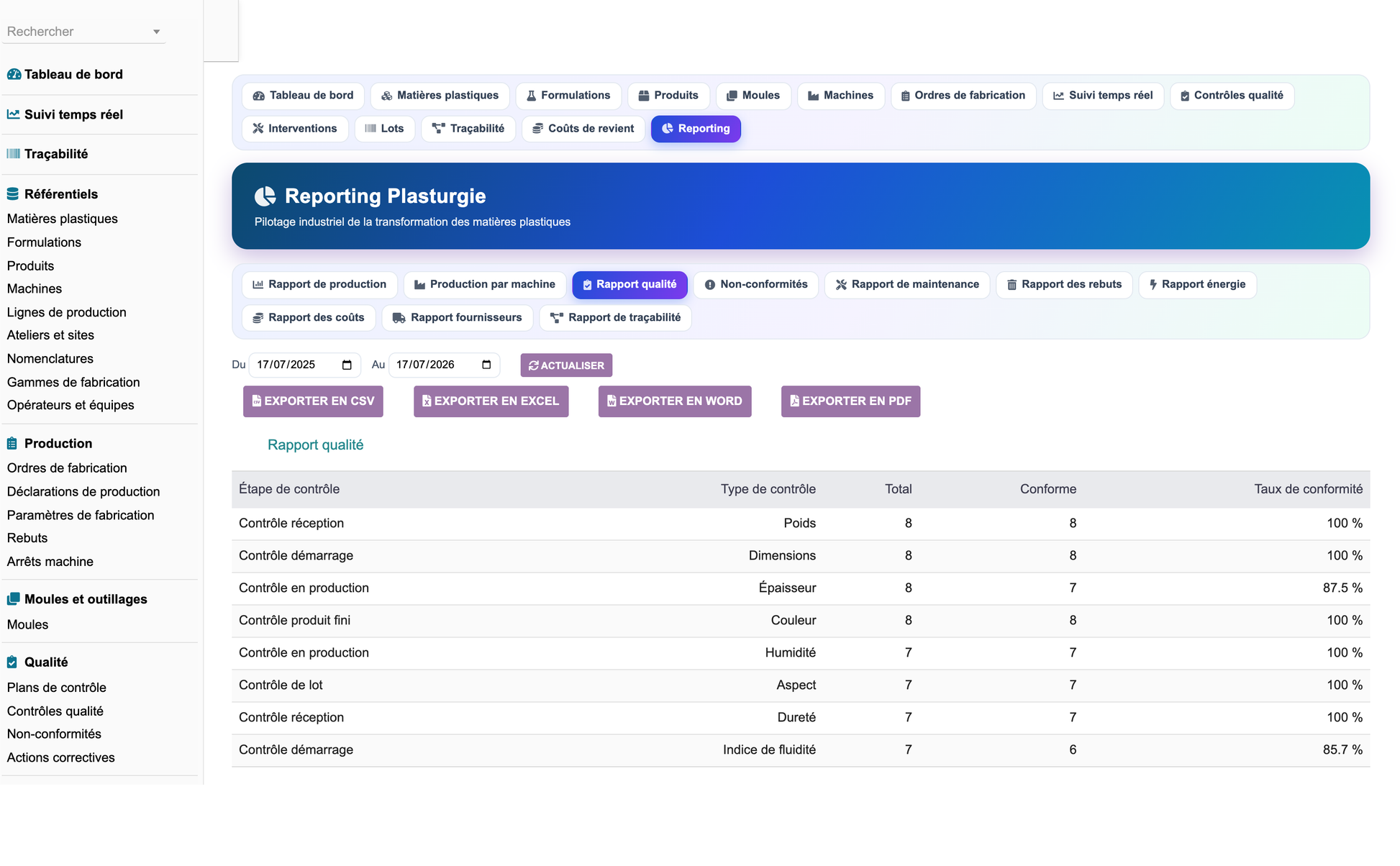Click the clipboard icon beside Production heading
Image resolution: width=1400 pixels, height=866 pixels.
click(12, 444)
